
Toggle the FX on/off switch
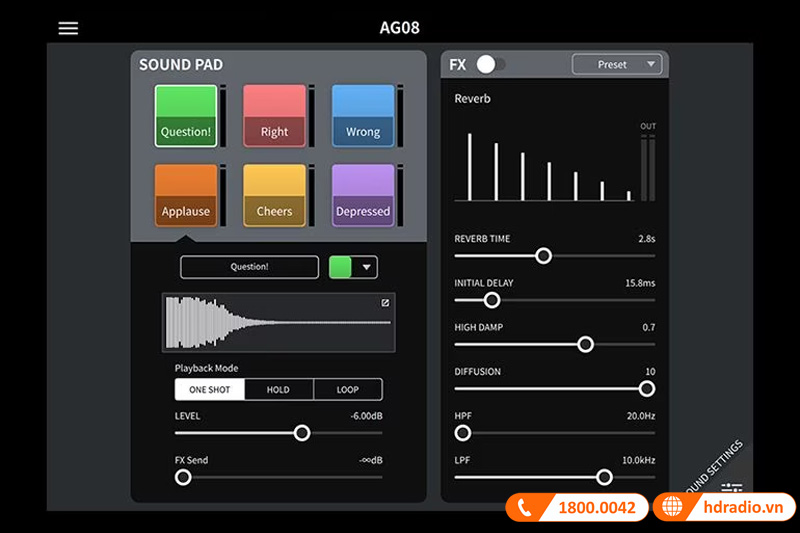pos(489,65)
